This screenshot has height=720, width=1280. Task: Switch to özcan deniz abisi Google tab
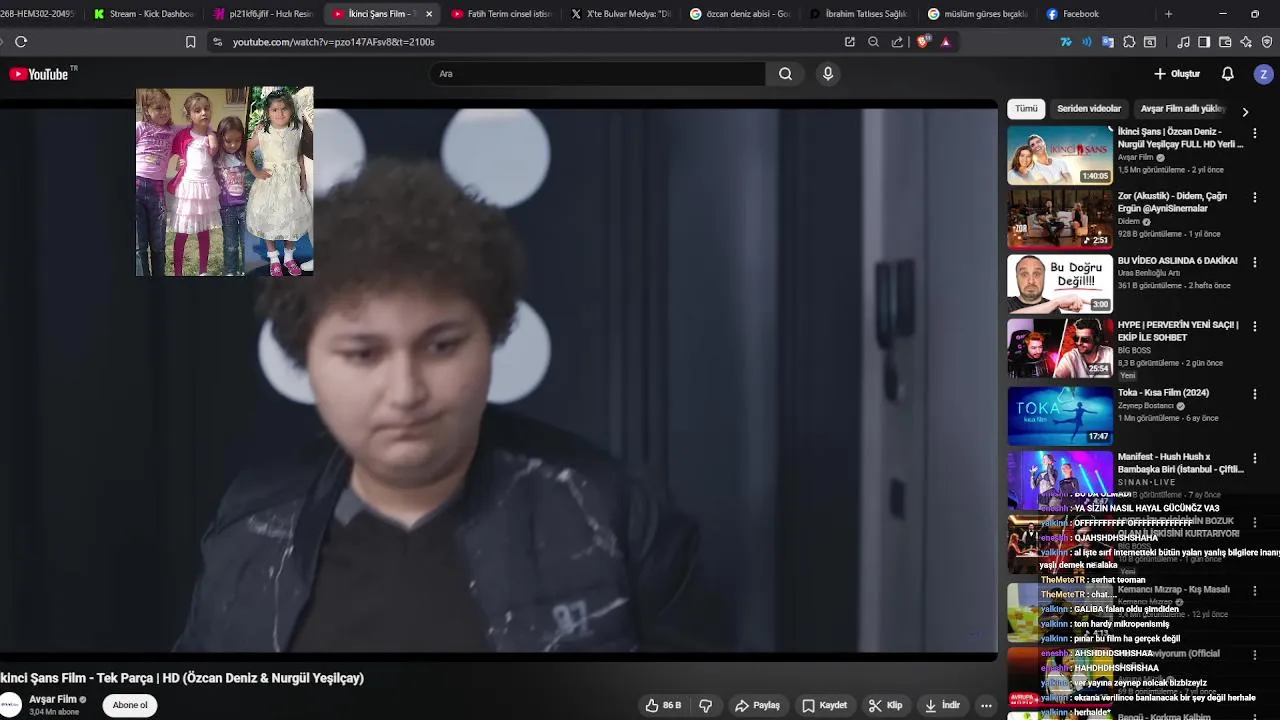pyautogui.click(x=741, y=14)
